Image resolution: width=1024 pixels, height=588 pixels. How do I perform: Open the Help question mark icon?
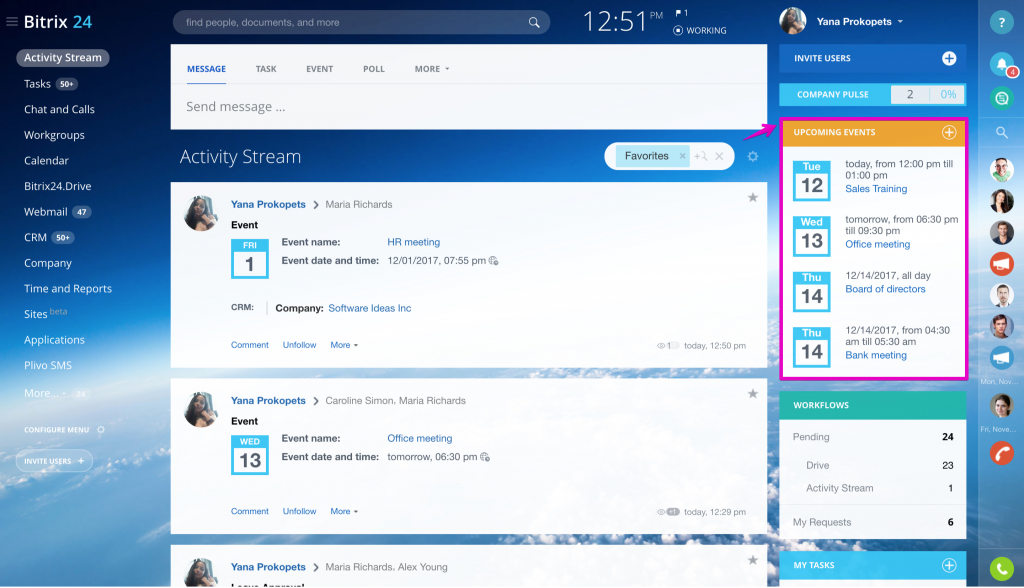point(1001,22)
